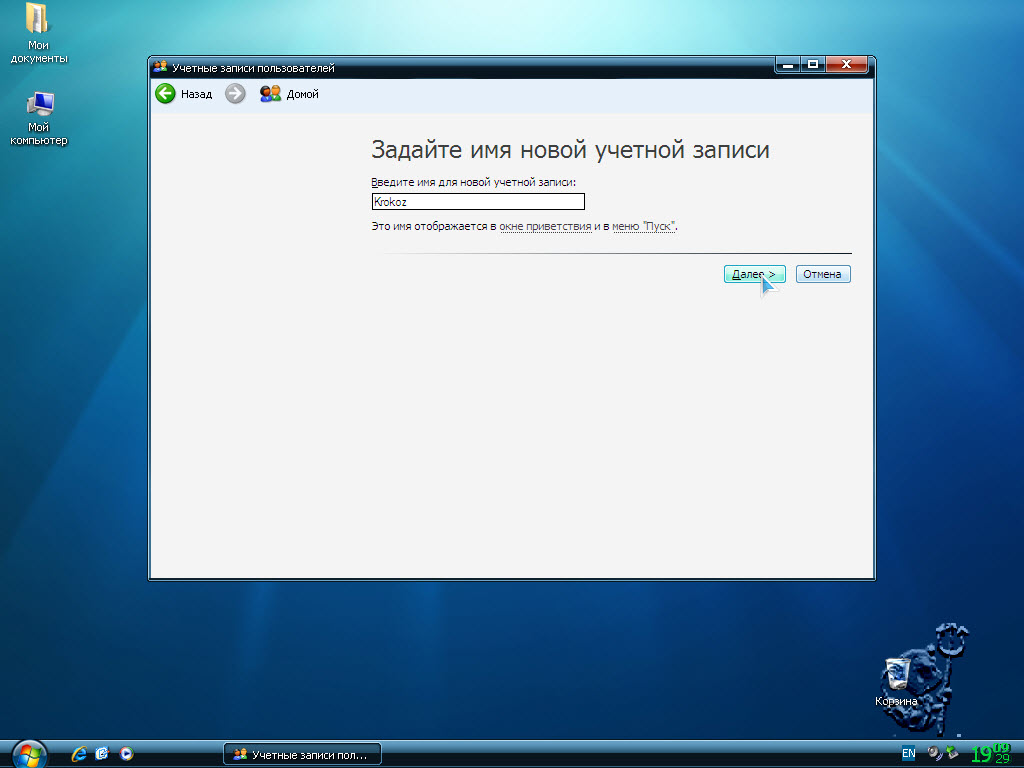
Task: Open the 'окне приветствия' help link
Action: tap(545, 227)
